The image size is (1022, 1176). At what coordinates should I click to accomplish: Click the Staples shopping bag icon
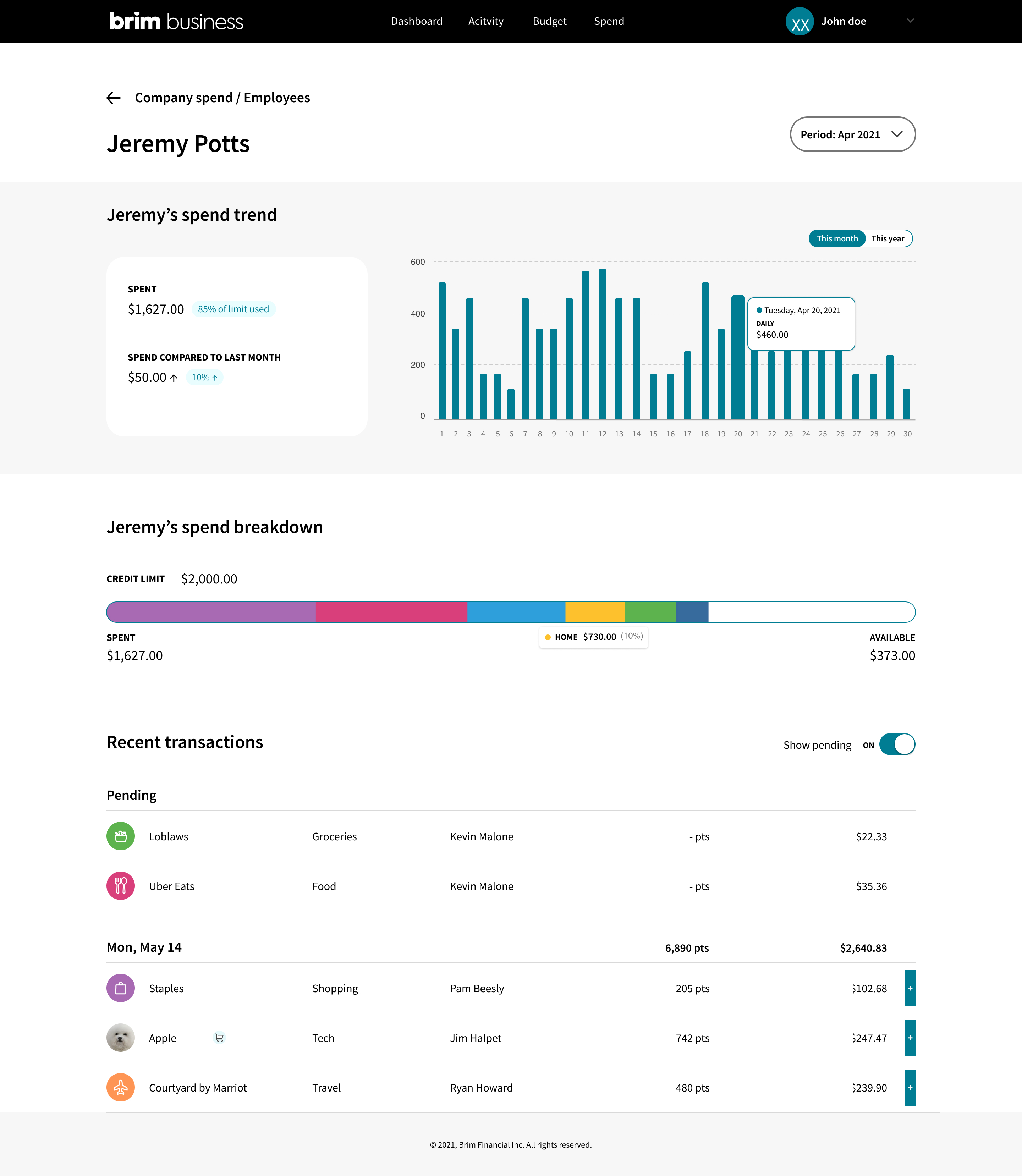[120, 988]
